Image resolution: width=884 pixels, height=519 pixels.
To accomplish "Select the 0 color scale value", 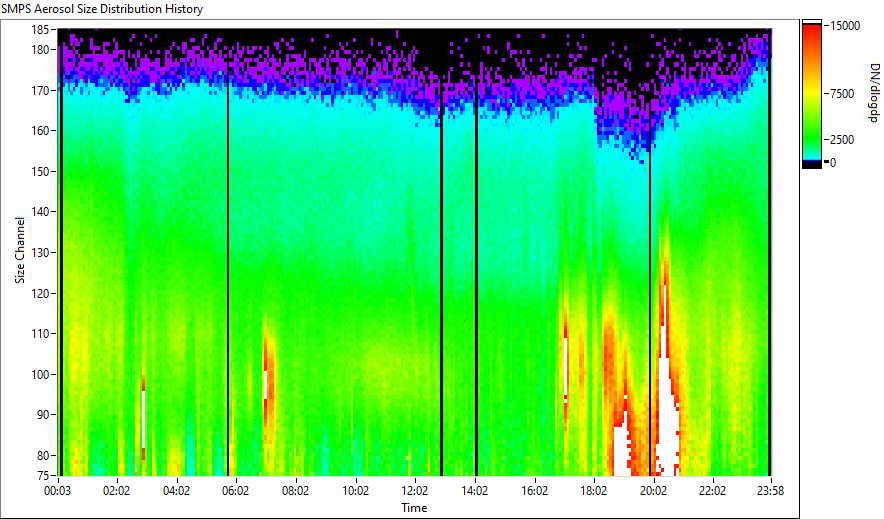I will tap(833, 163).
